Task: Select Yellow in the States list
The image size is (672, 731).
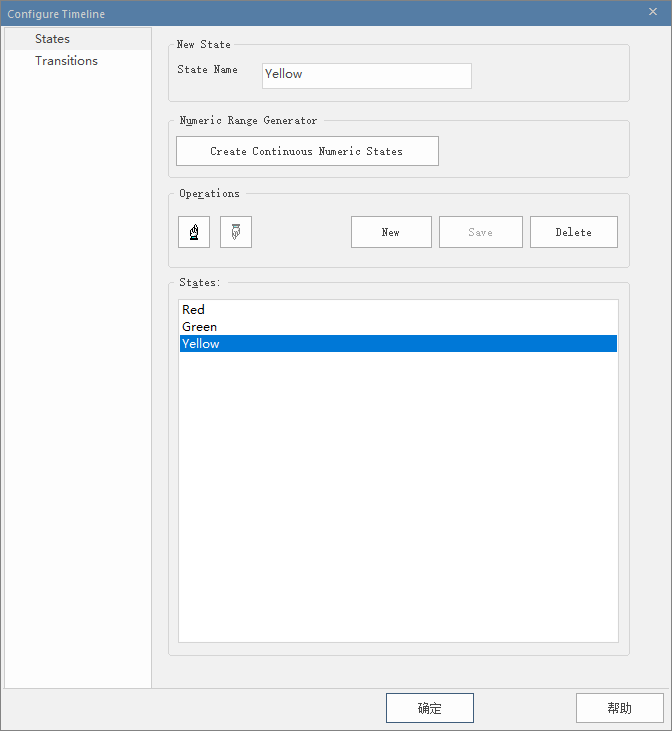Action: click(398, 344)
